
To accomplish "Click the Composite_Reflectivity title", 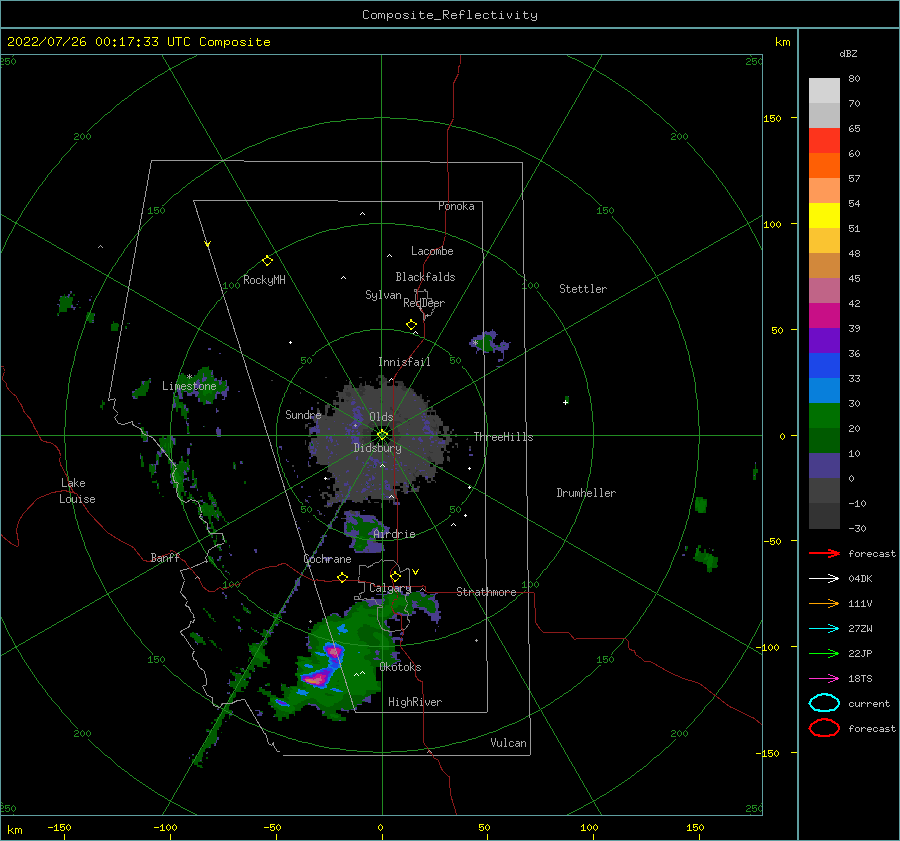I will pyautogui.click(x=449, y=15).
